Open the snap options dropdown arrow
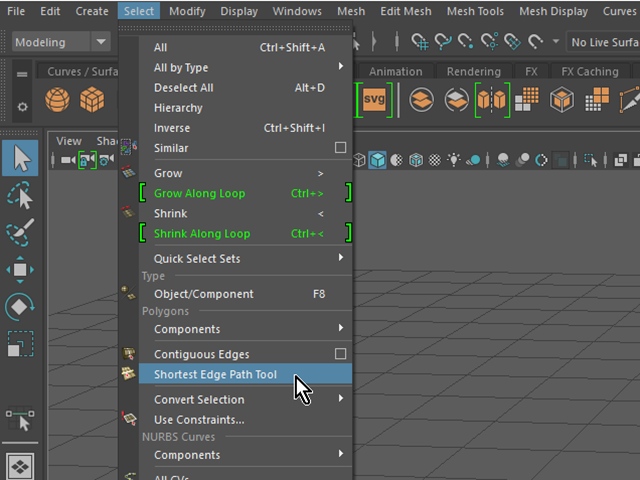 click(556, 41)
